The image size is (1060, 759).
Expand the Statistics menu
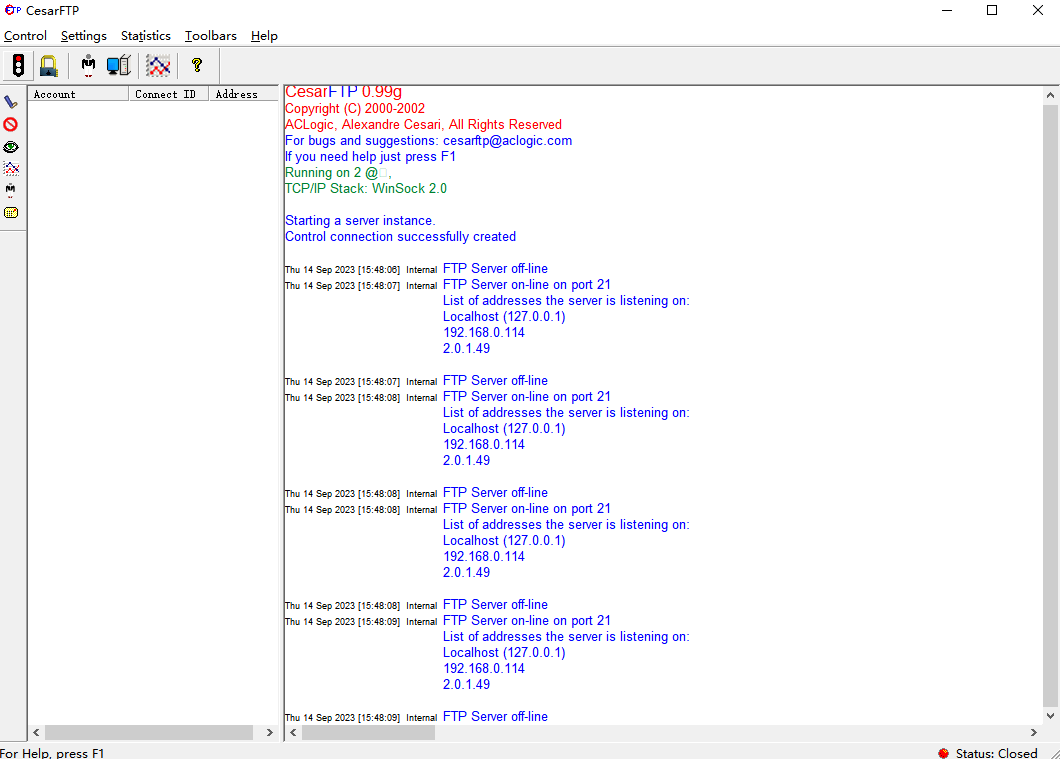[145, 36]
